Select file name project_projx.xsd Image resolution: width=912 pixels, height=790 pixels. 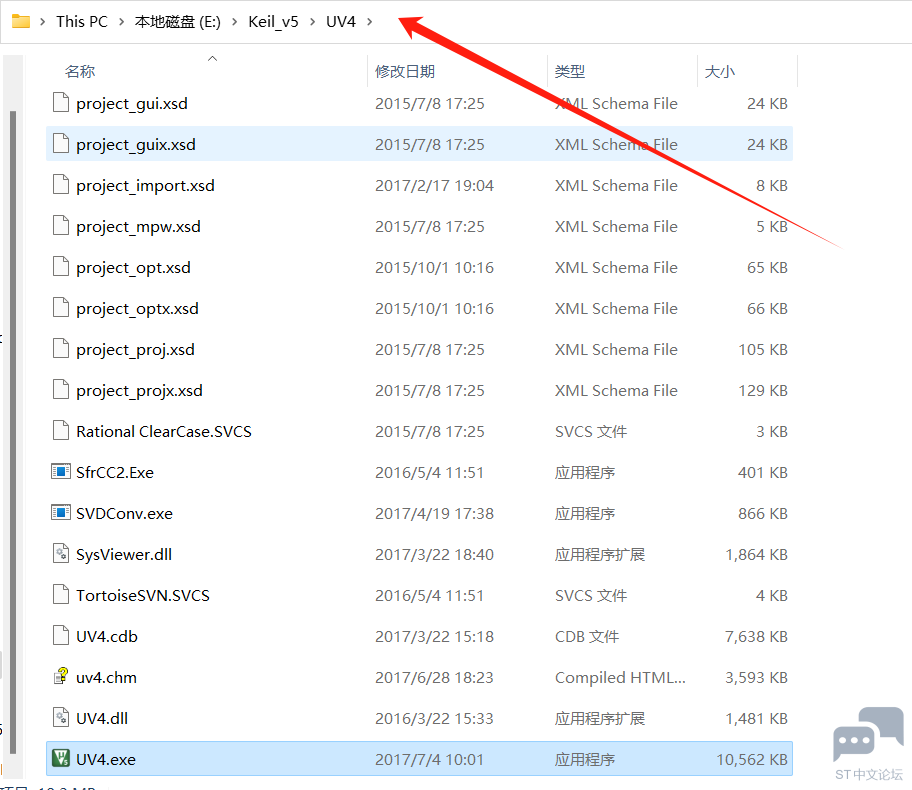coord(140,390)
